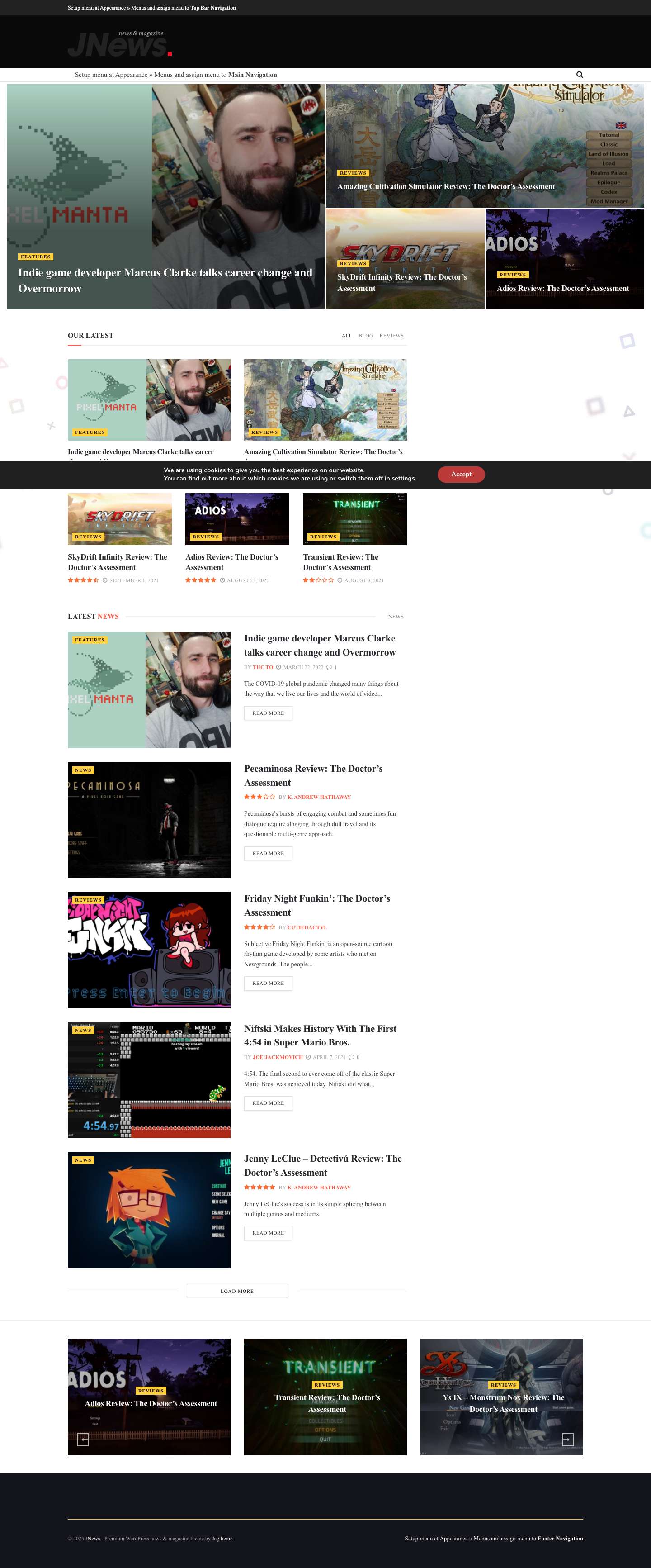Click Read More for Marcus Clarke article
This screenshot has width=651, height=1568.
268,713
